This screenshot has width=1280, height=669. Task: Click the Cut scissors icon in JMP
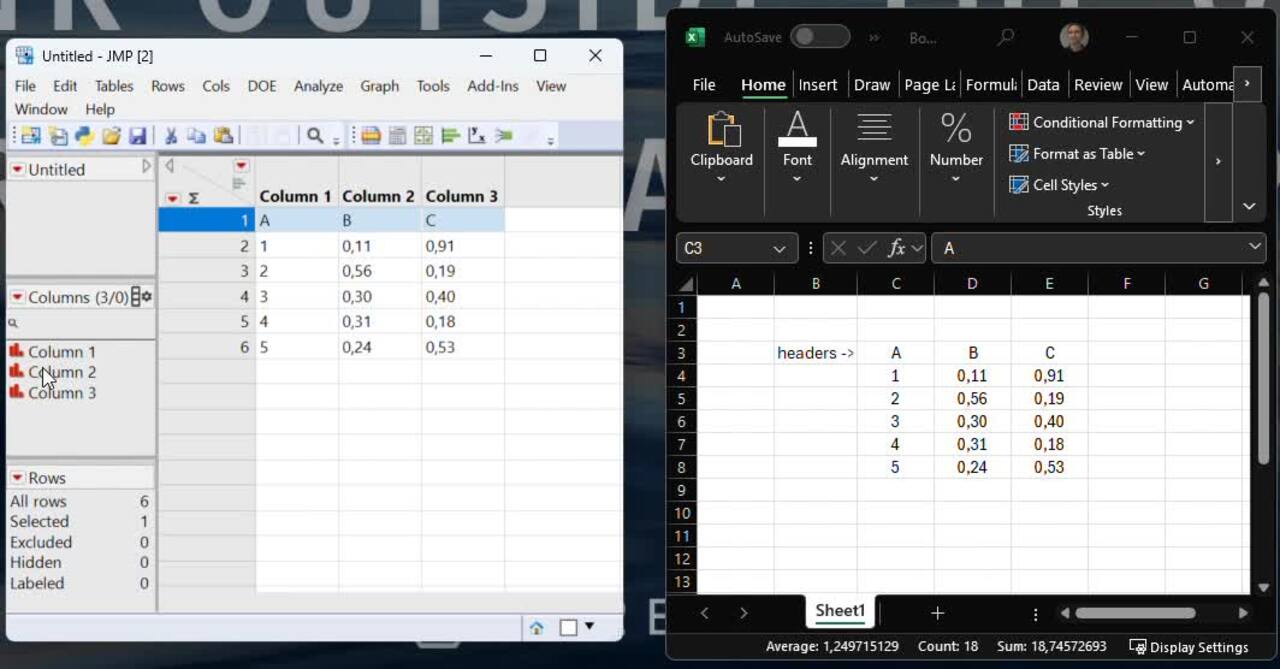point(171,136)
